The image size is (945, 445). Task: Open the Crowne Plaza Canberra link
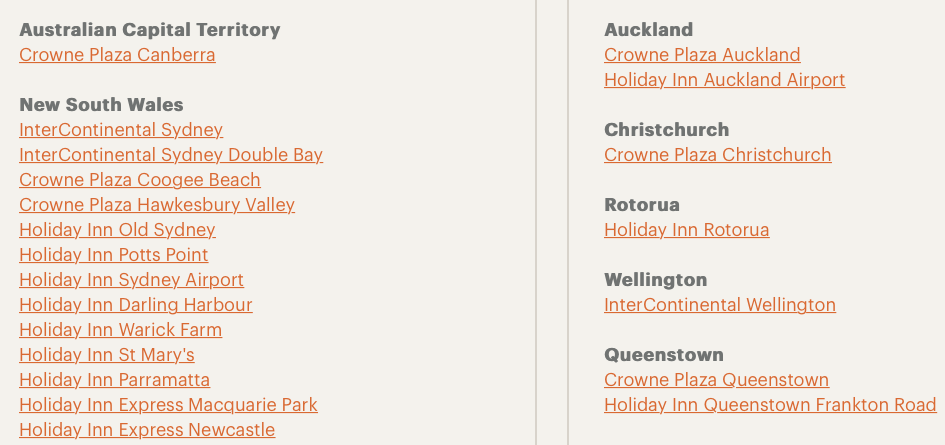point(117,55)
